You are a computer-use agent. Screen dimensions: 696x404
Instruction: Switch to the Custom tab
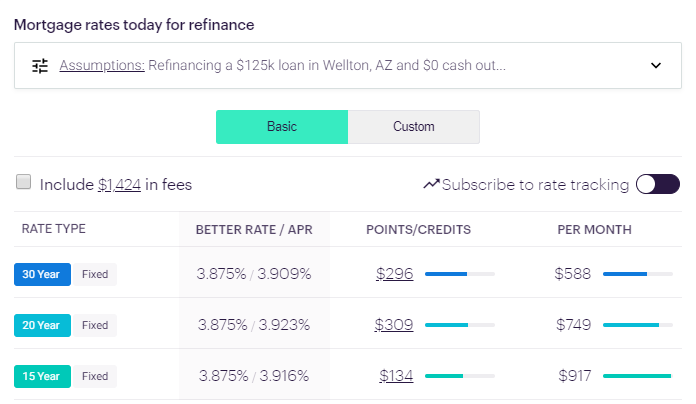(414, 127)
